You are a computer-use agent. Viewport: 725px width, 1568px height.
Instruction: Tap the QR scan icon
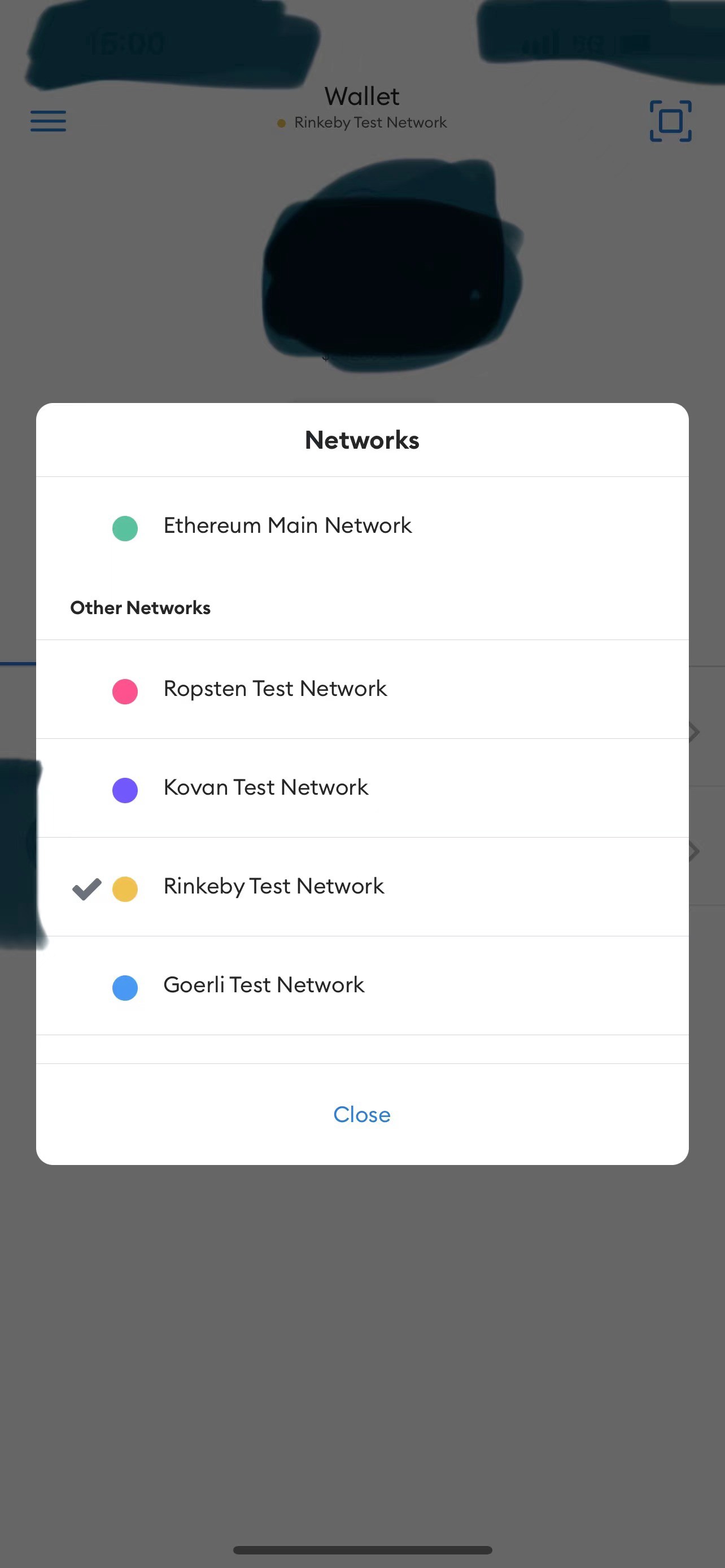[x=670, y=121]
